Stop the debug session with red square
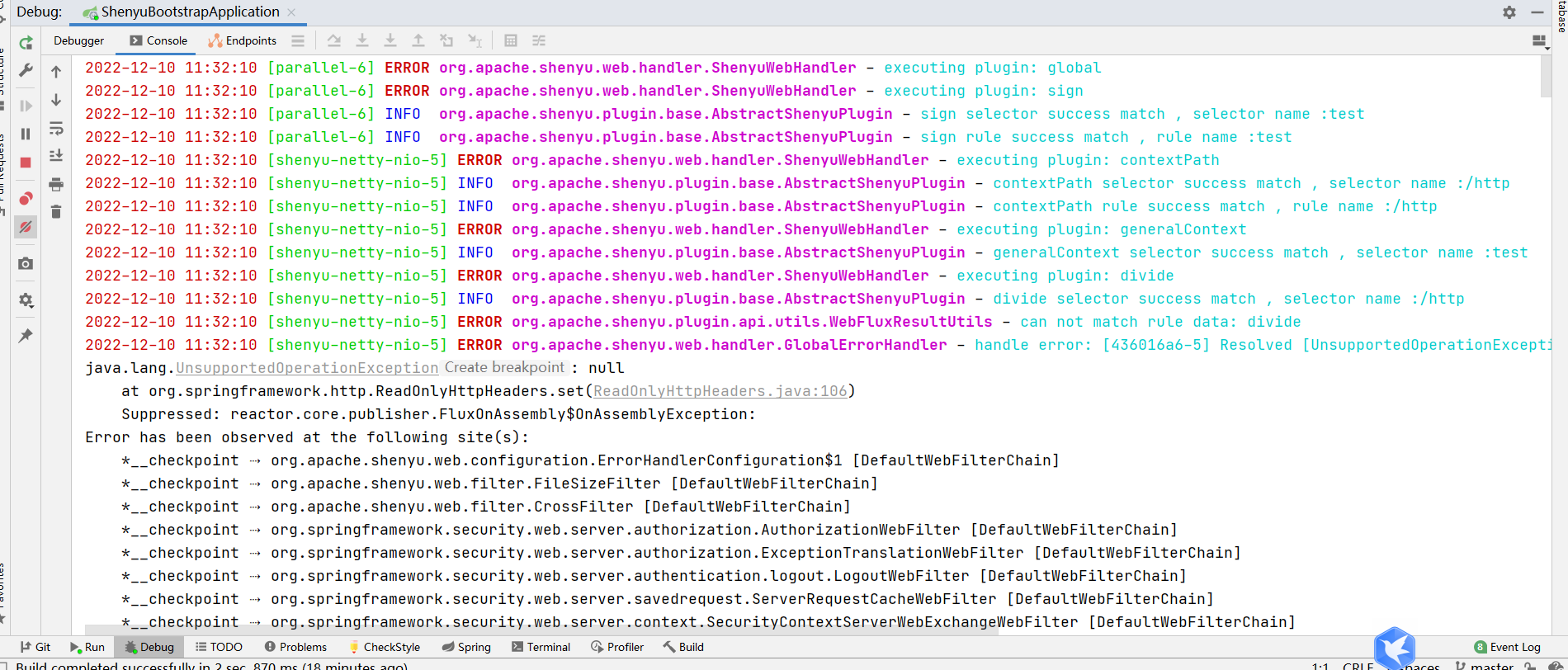Screen dimensions: 1568x670 pyautogui.click(x=26, y=163)
